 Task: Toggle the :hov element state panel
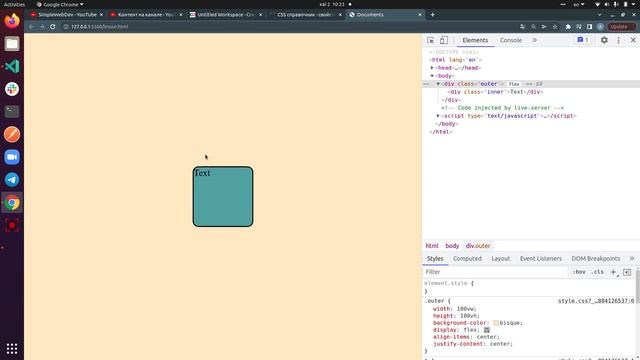click(579, 272)
